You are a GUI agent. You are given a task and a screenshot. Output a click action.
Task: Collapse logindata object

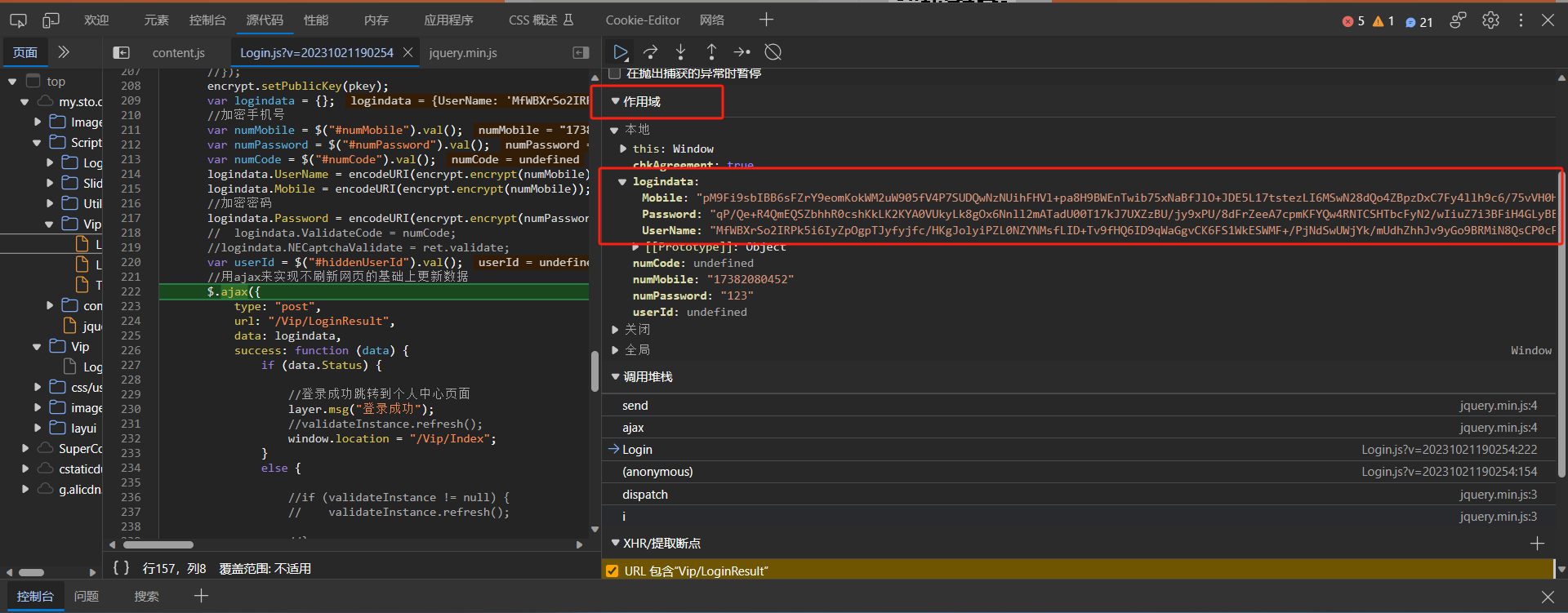point(622,182)
